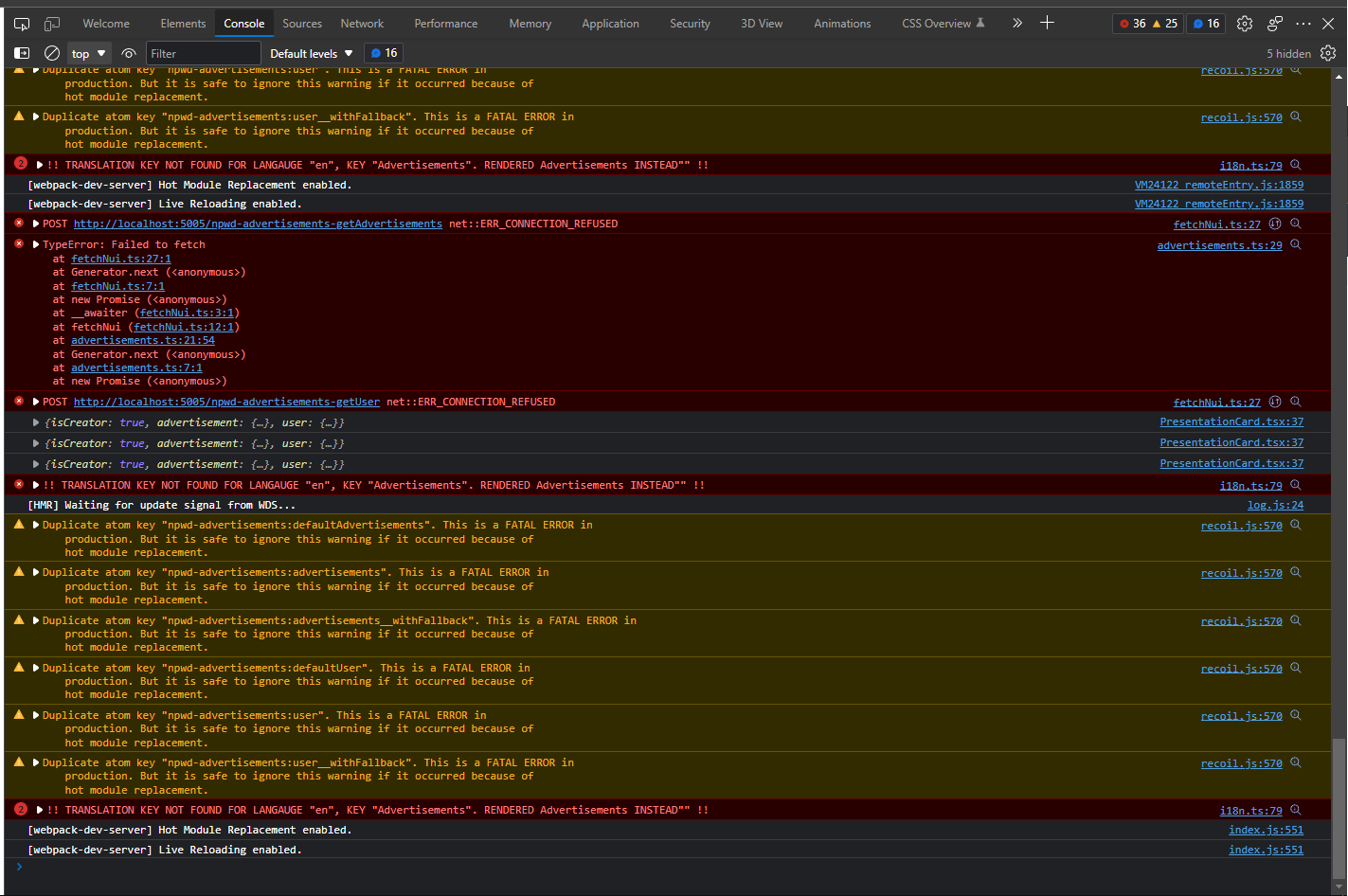
Task: Select the inspect element tool
Action: click(21, 23)
